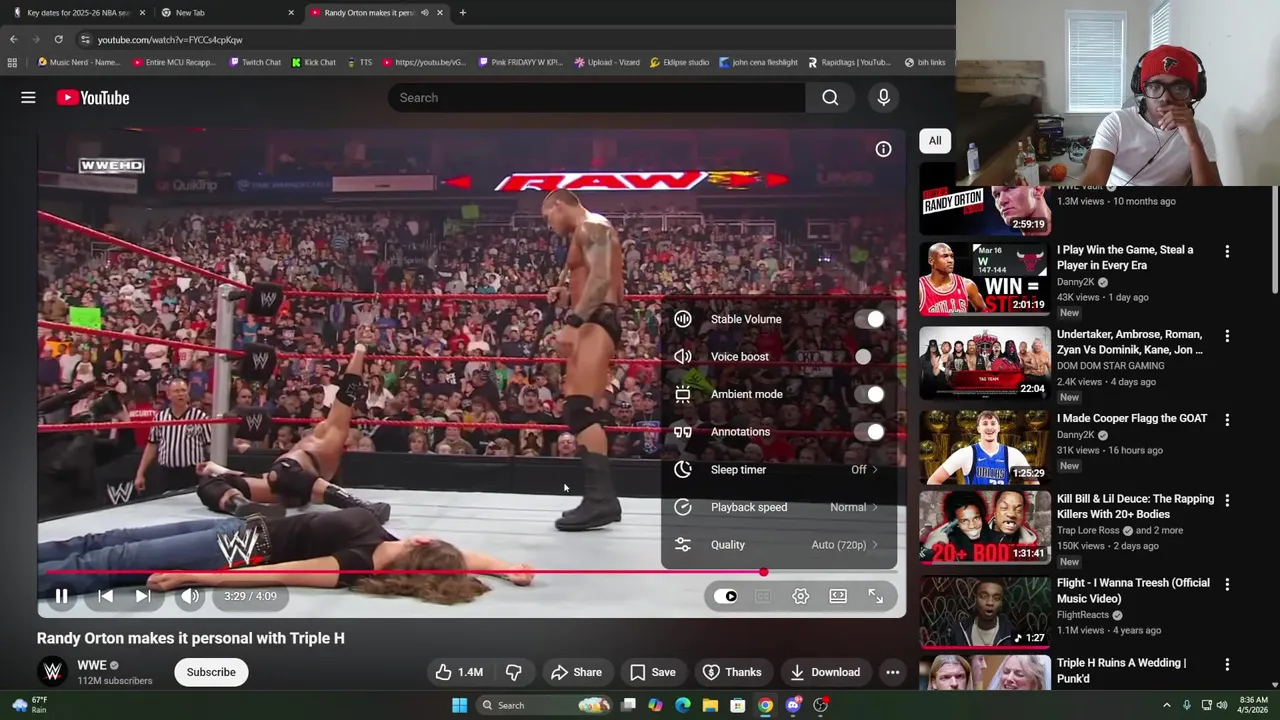Image resolution: width=1280 pixels, height=720 pixels.
Task: Download the video
Action: coord(825,672)
